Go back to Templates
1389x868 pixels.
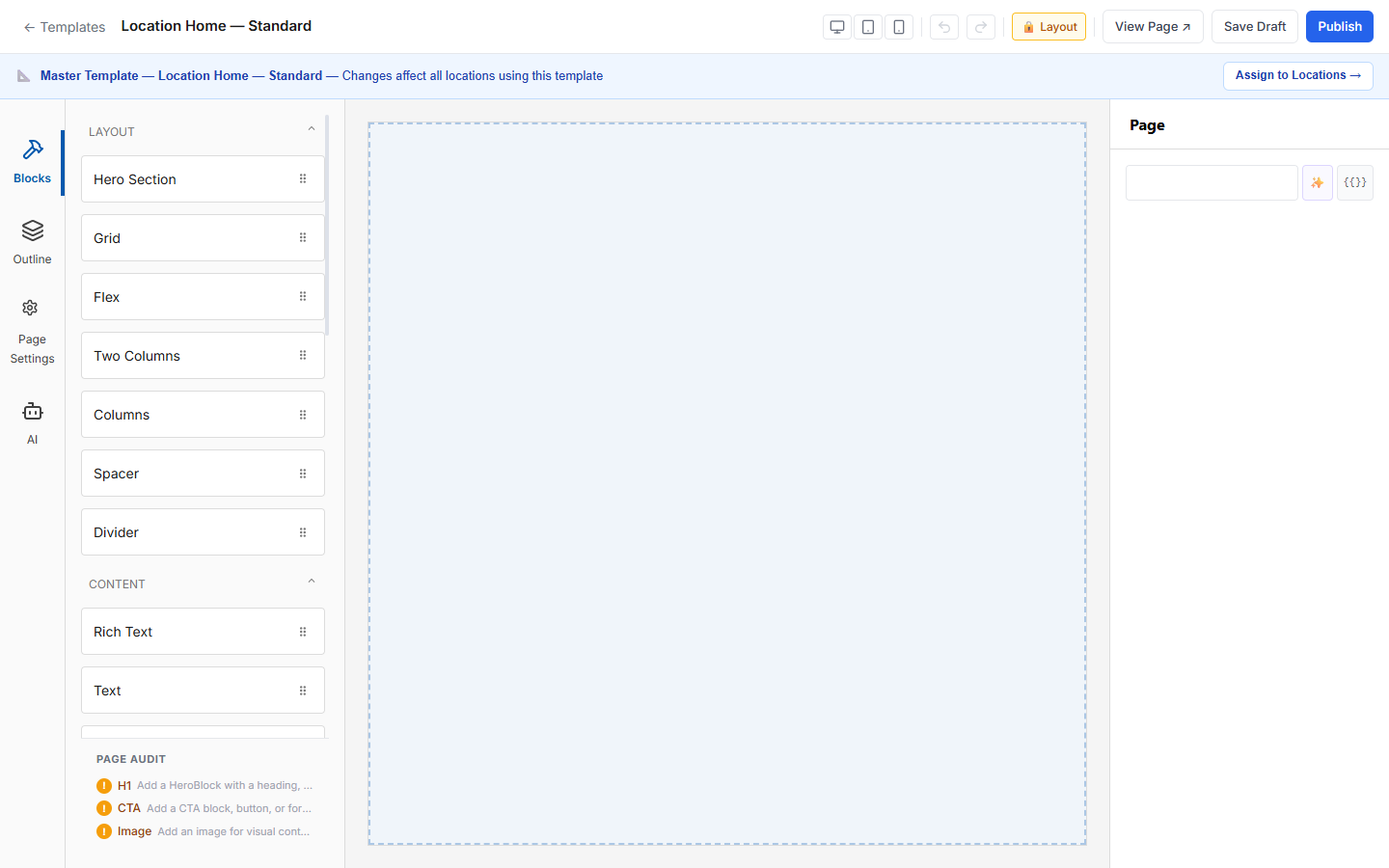[x=65, y=27]
